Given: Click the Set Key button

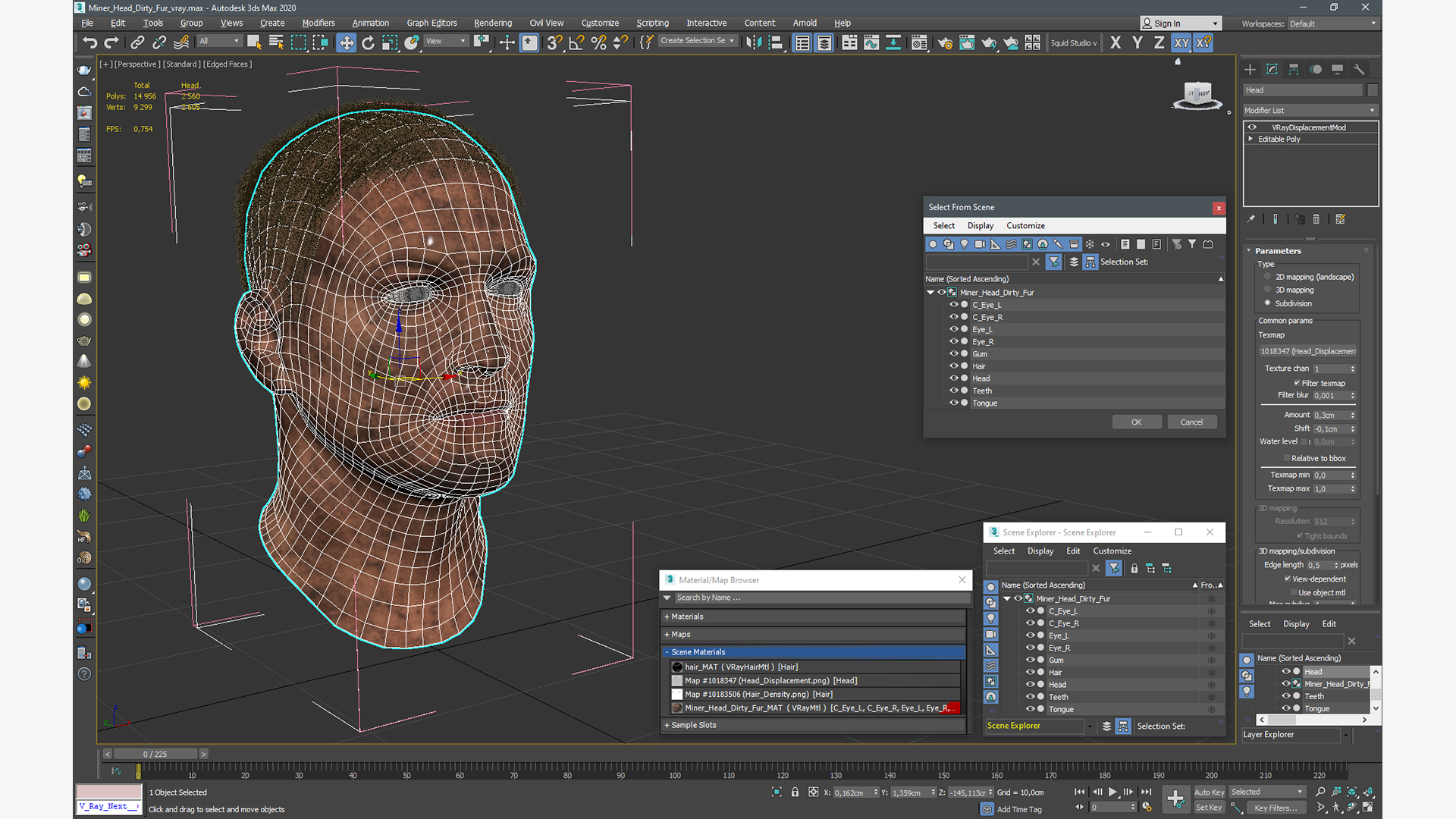Looking at the screenshot, I should (x=1208, y=808).
